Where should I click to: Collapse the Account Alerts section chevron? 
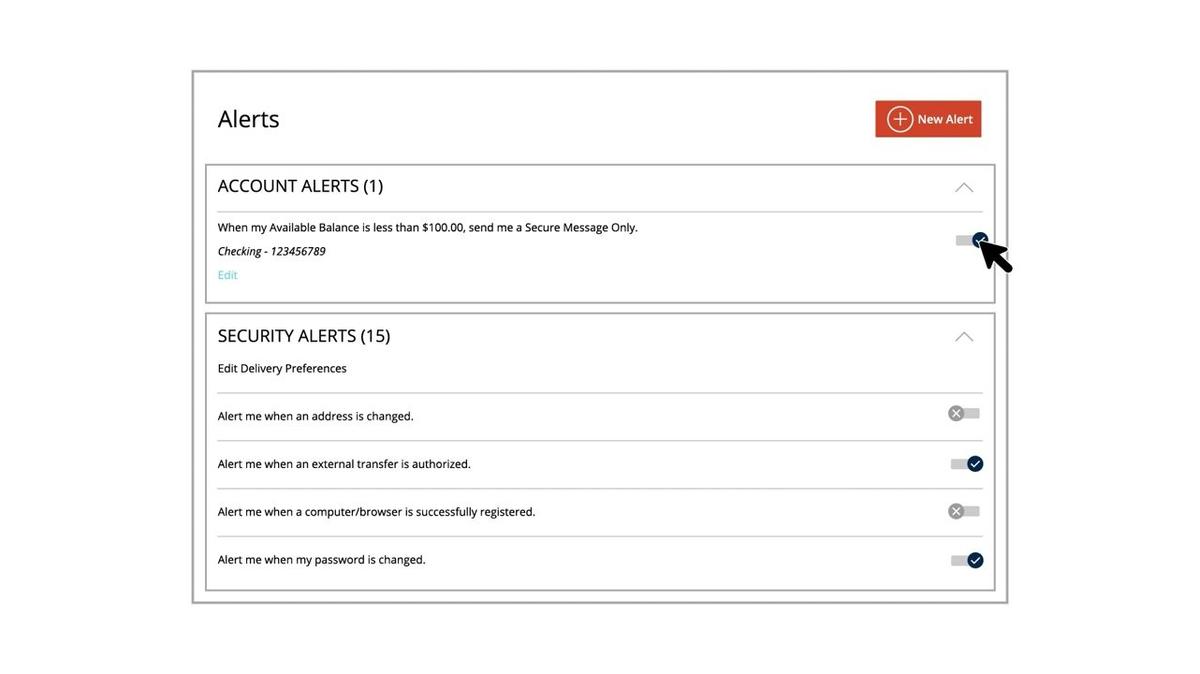964,187
